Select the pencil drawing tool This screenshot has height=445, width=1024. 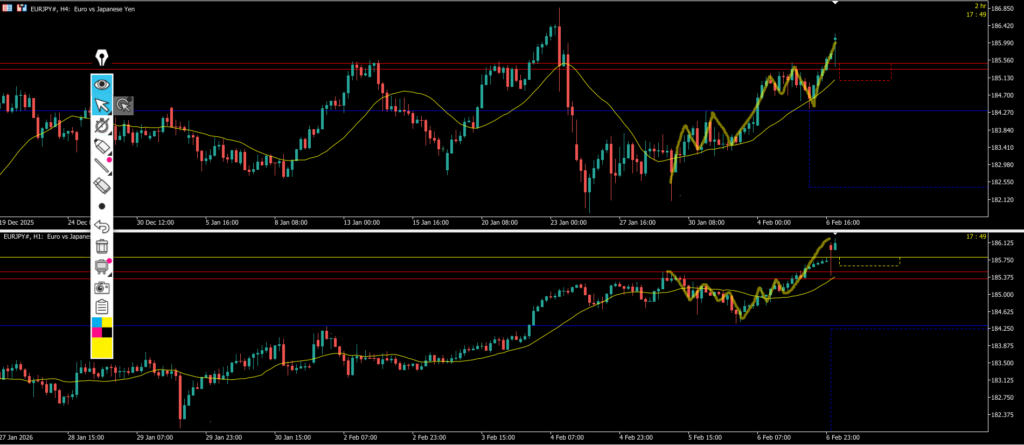tap(101, 146)
